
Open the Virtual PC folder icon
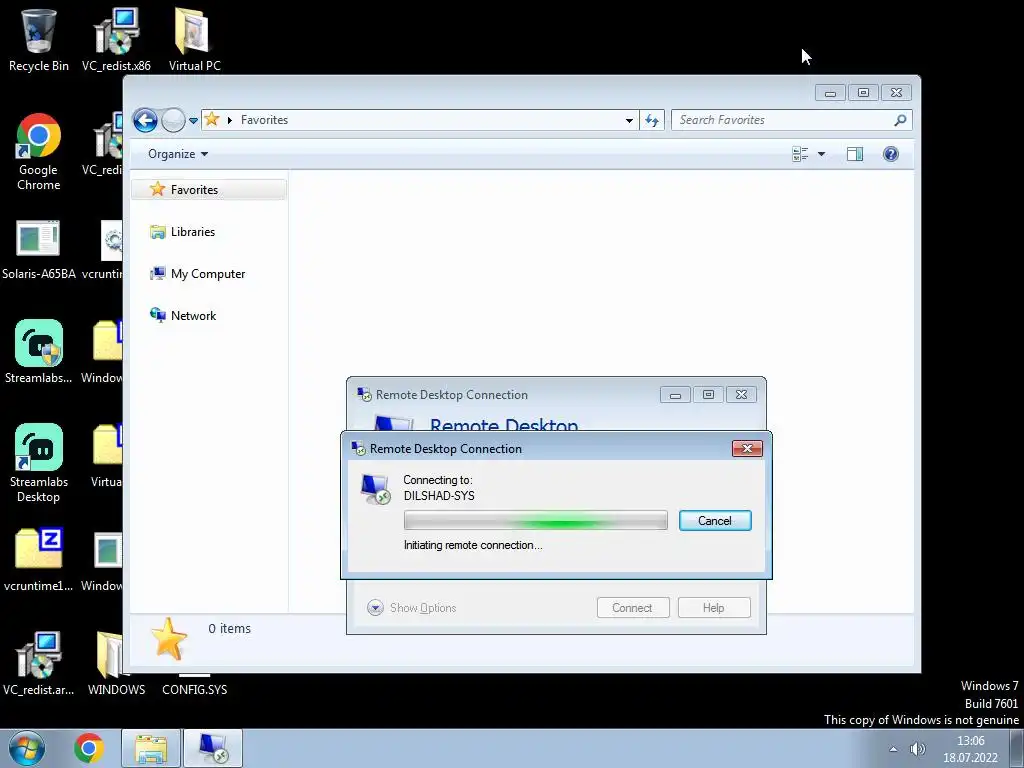(x=194, y=39)
